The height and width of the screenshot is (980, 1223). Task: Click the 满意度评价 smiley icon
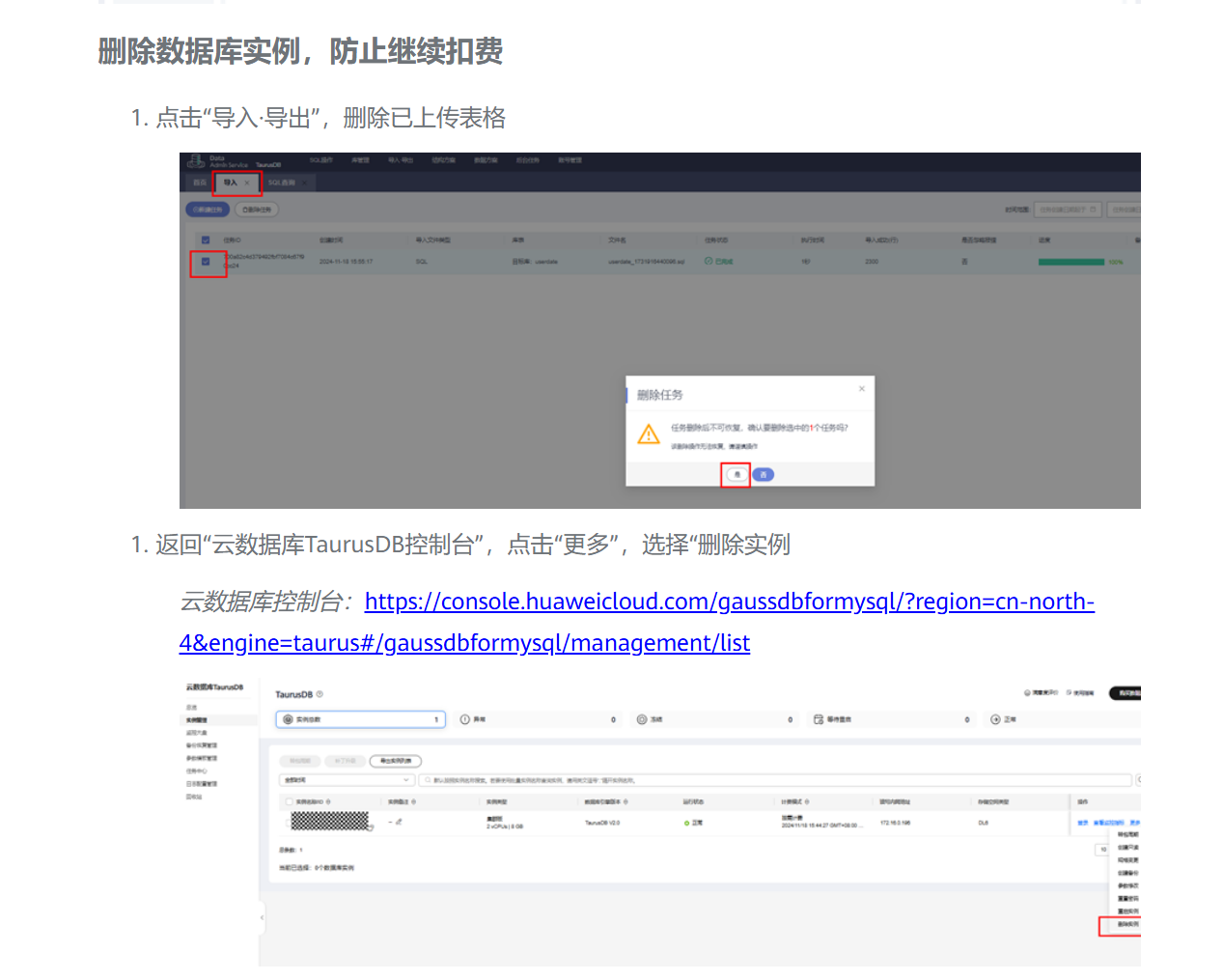click(1027, 693)
